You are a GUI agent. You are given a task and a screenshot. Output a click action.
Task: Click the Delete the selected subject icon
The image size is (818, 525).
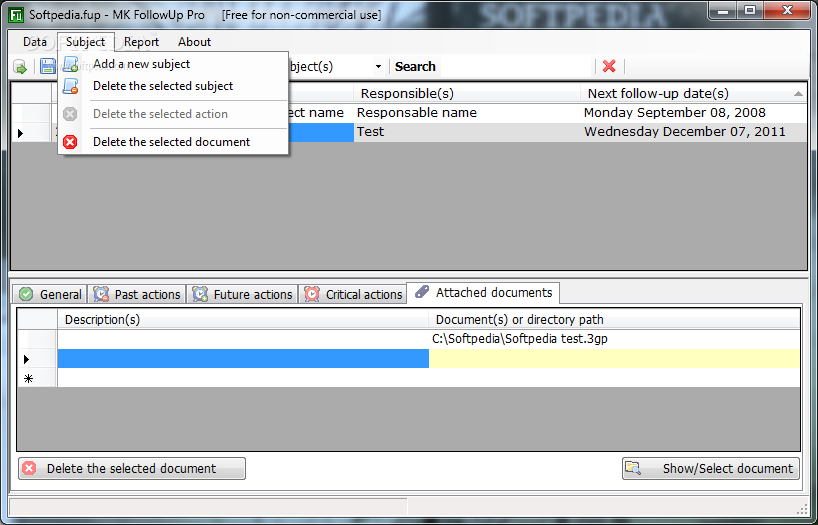coord(70,86)
